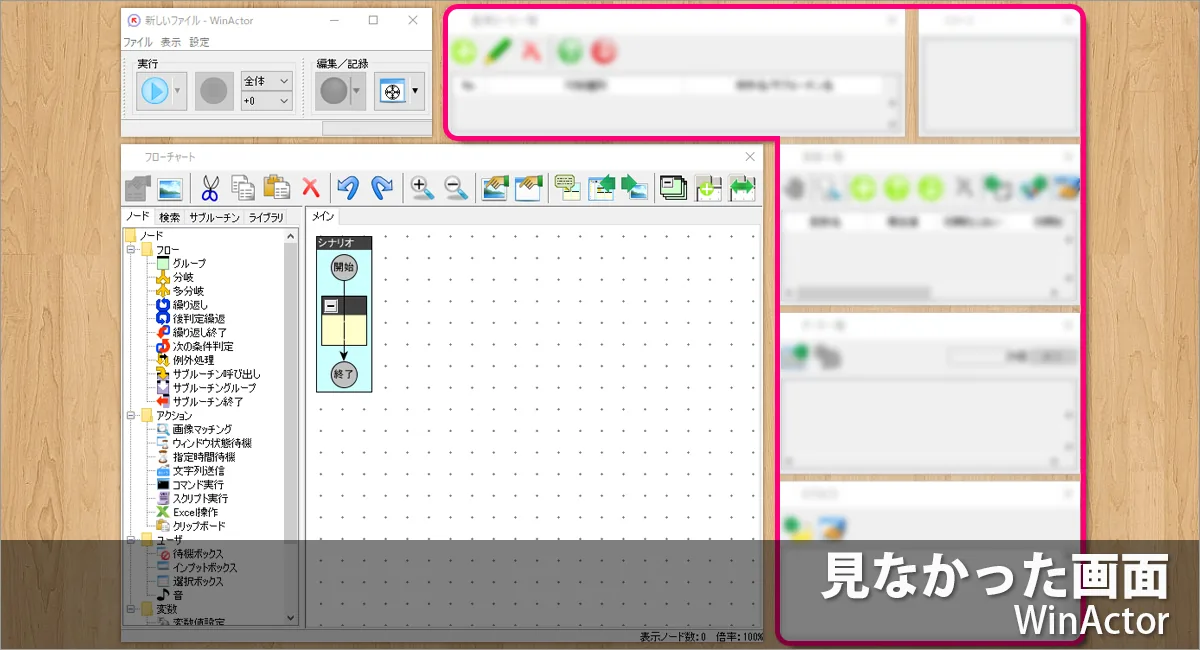
Task: Click the red X delete icon
Action: tap(311, 187)
